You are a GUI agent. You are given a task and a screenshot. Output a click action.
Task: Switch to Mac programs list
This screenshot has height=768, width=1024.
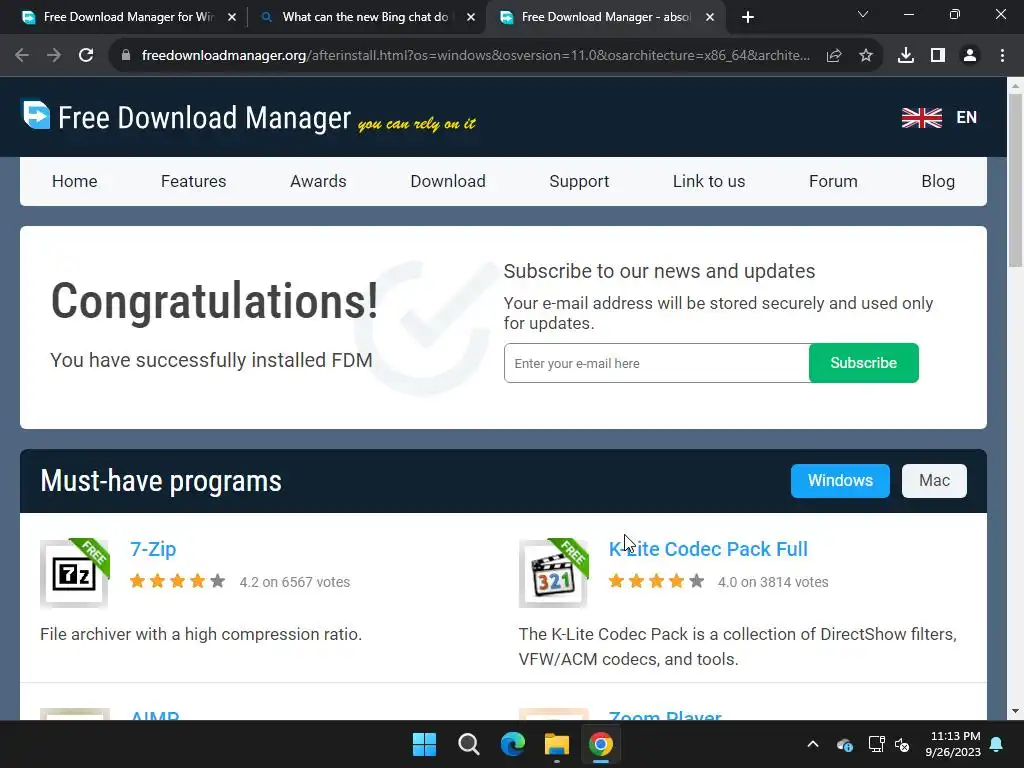[x=934, y=481]
